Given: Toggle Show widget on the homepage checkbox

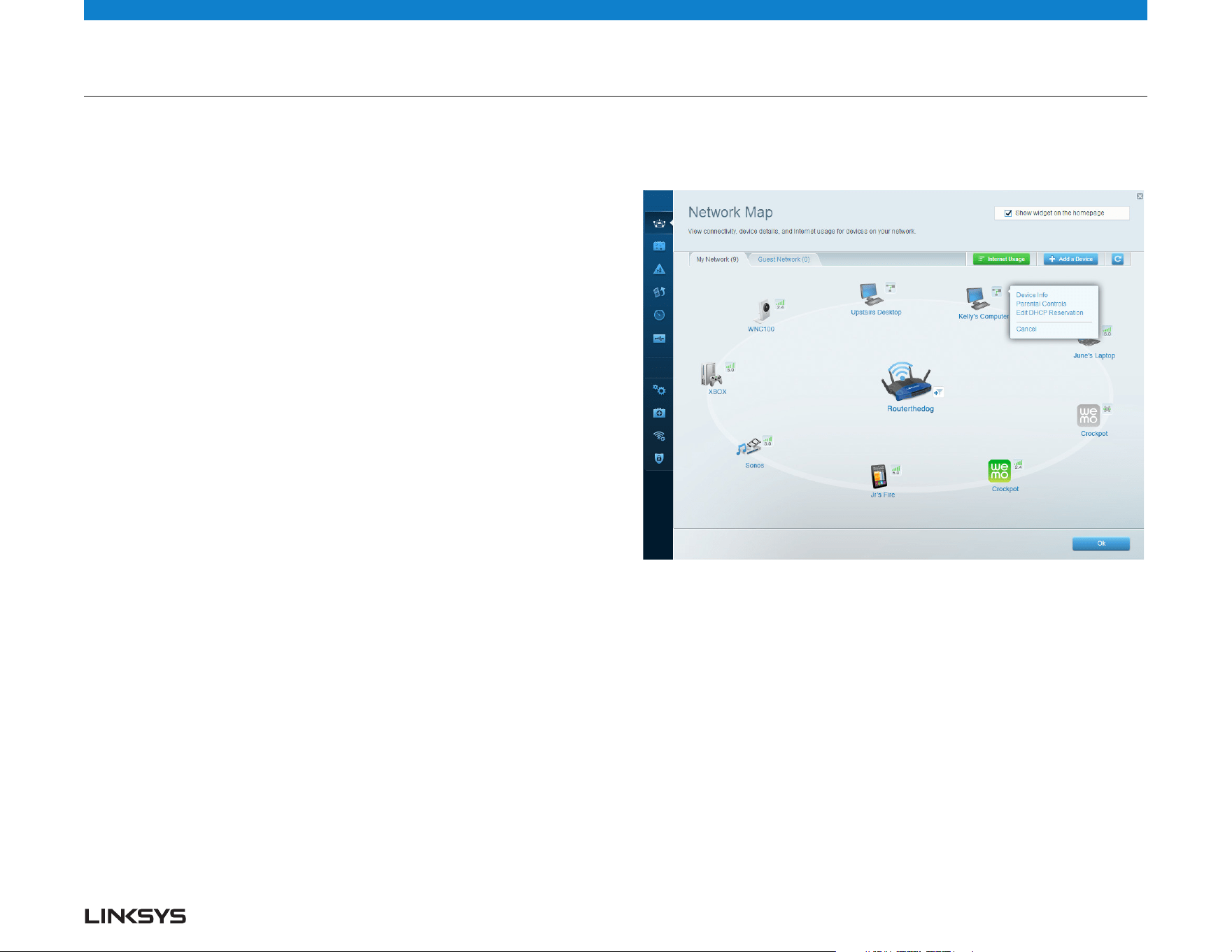Looking at the screenshot, I should pos(1008,213).
